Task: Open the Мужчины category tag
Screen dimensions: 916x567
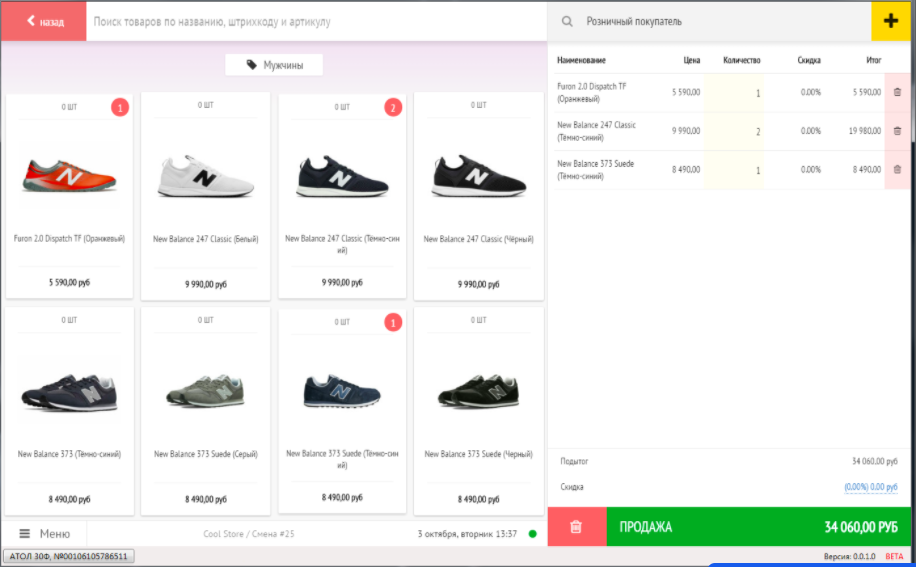Action: 274,65
